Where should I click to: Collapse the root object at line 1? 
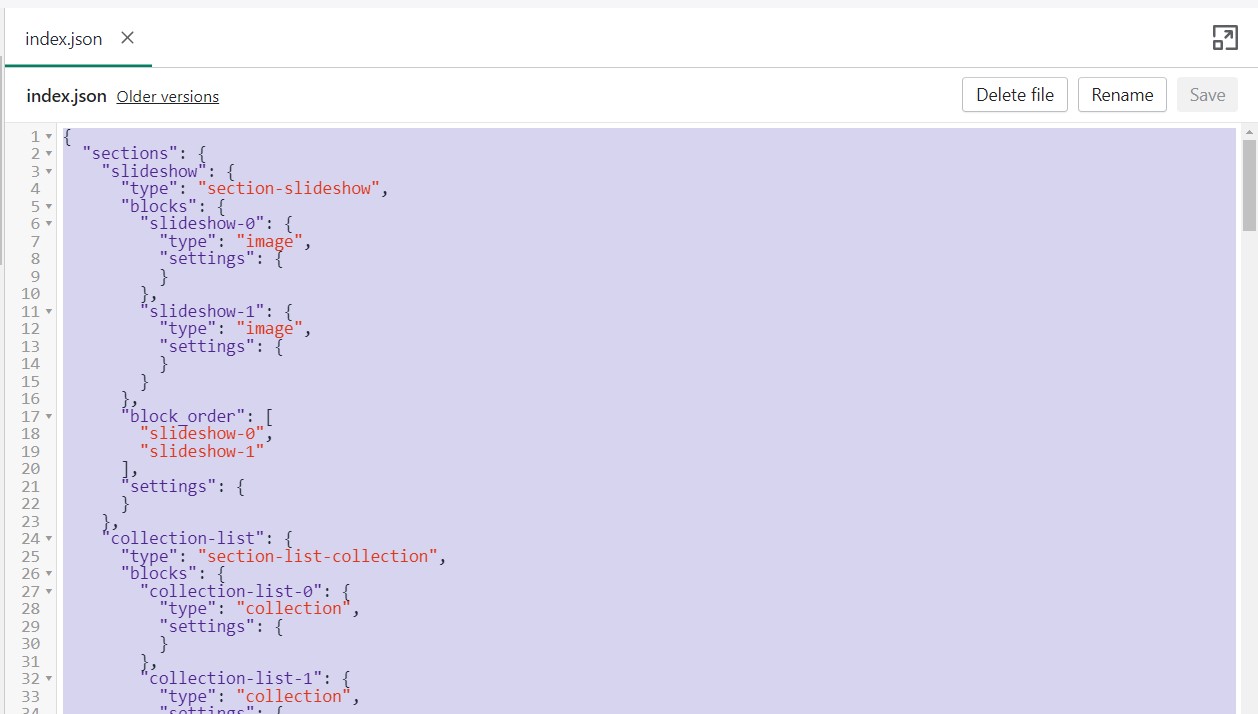point(49,137)
